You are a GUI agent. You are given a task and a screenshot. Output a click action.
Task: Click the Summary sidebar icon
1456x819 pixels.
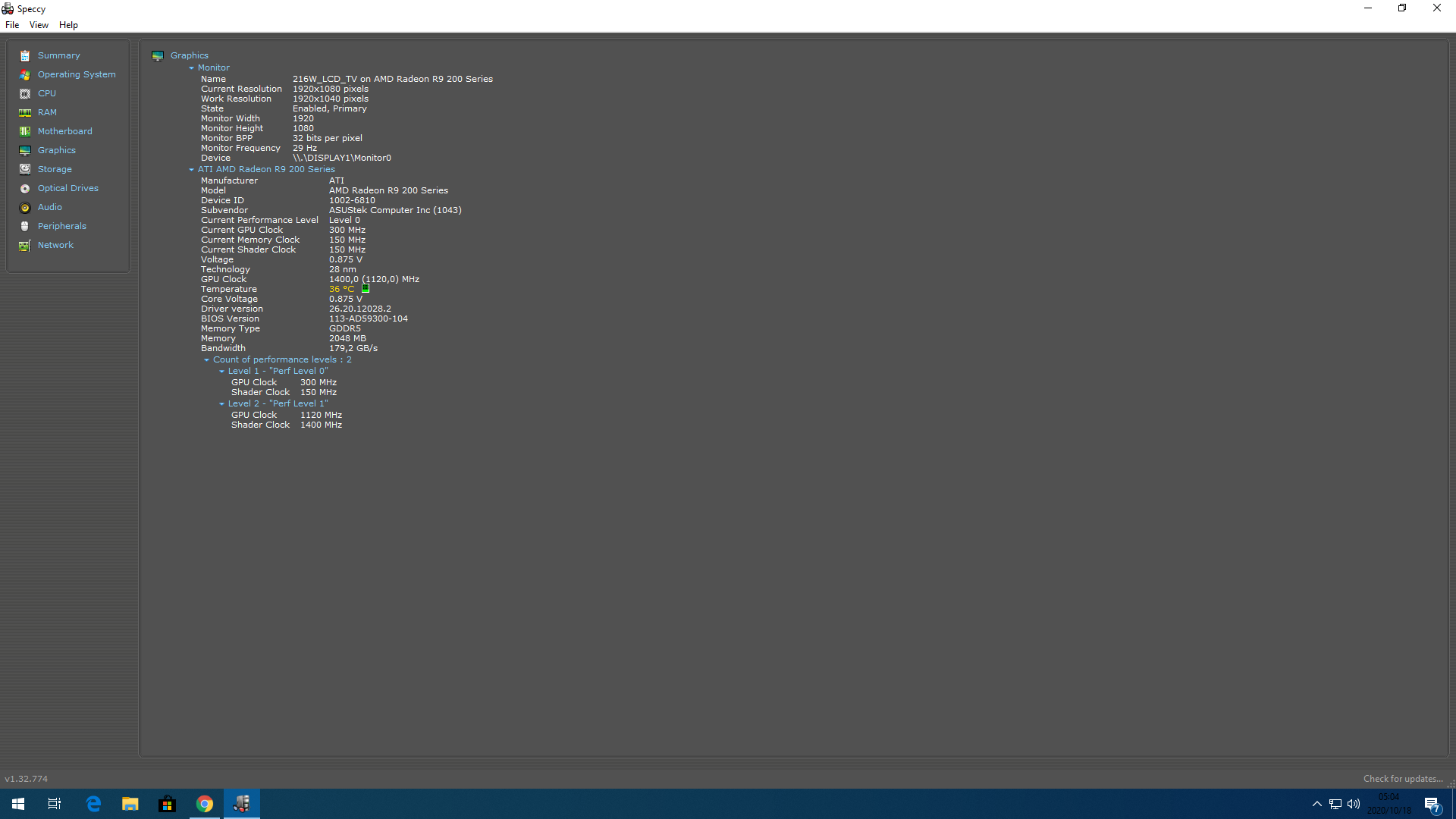25,55
